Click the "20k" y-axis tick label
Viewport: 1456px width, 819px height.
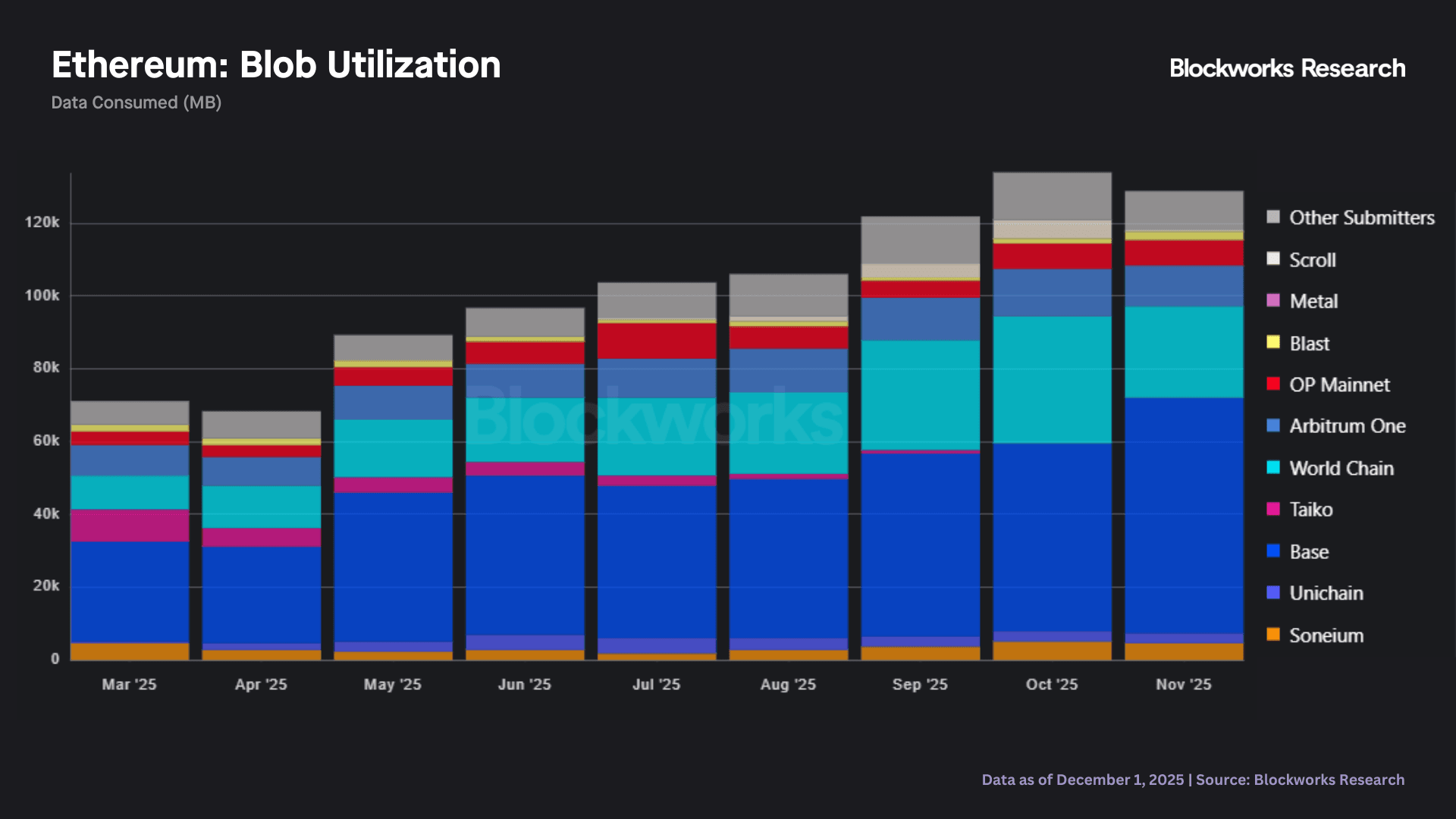point(45,585)
